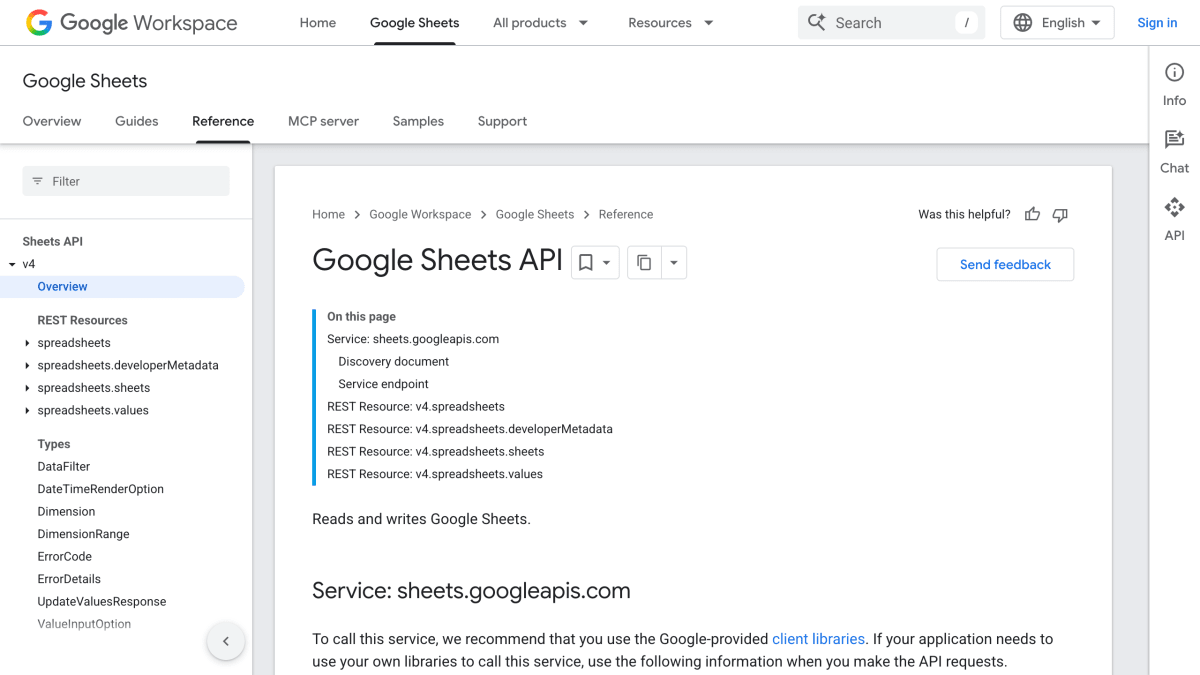The image size is (1200, 675).
Task: Open the English language dropdown
Action: 1058,22
